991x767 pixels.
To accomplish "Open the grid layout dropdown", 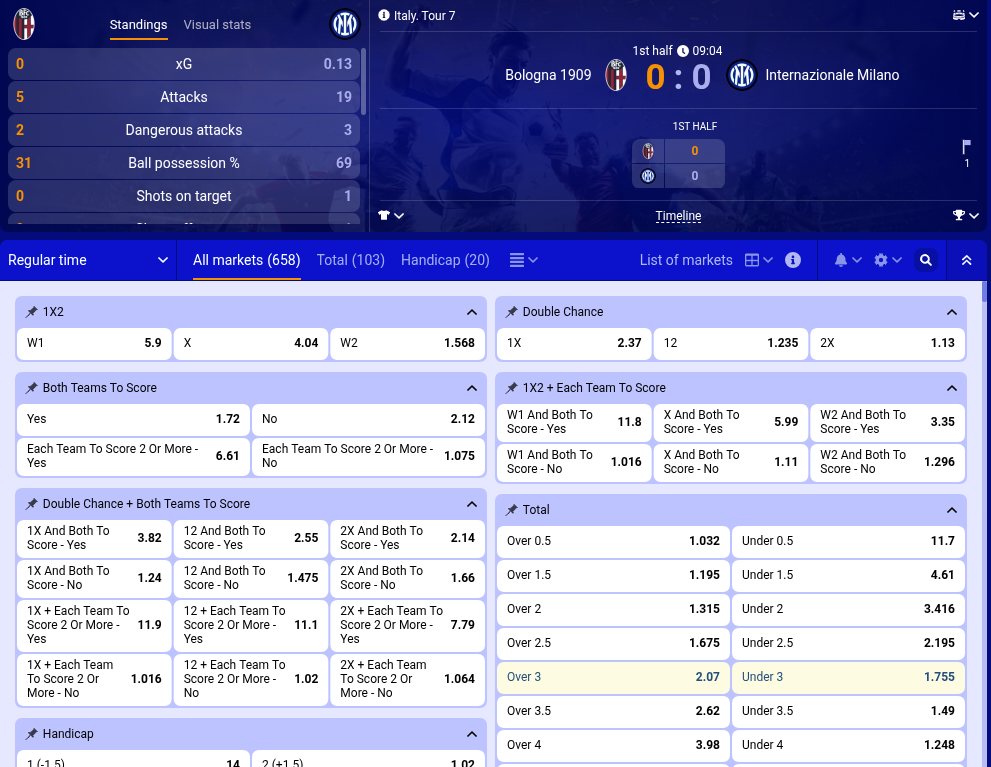I will (x=758, y=260).
